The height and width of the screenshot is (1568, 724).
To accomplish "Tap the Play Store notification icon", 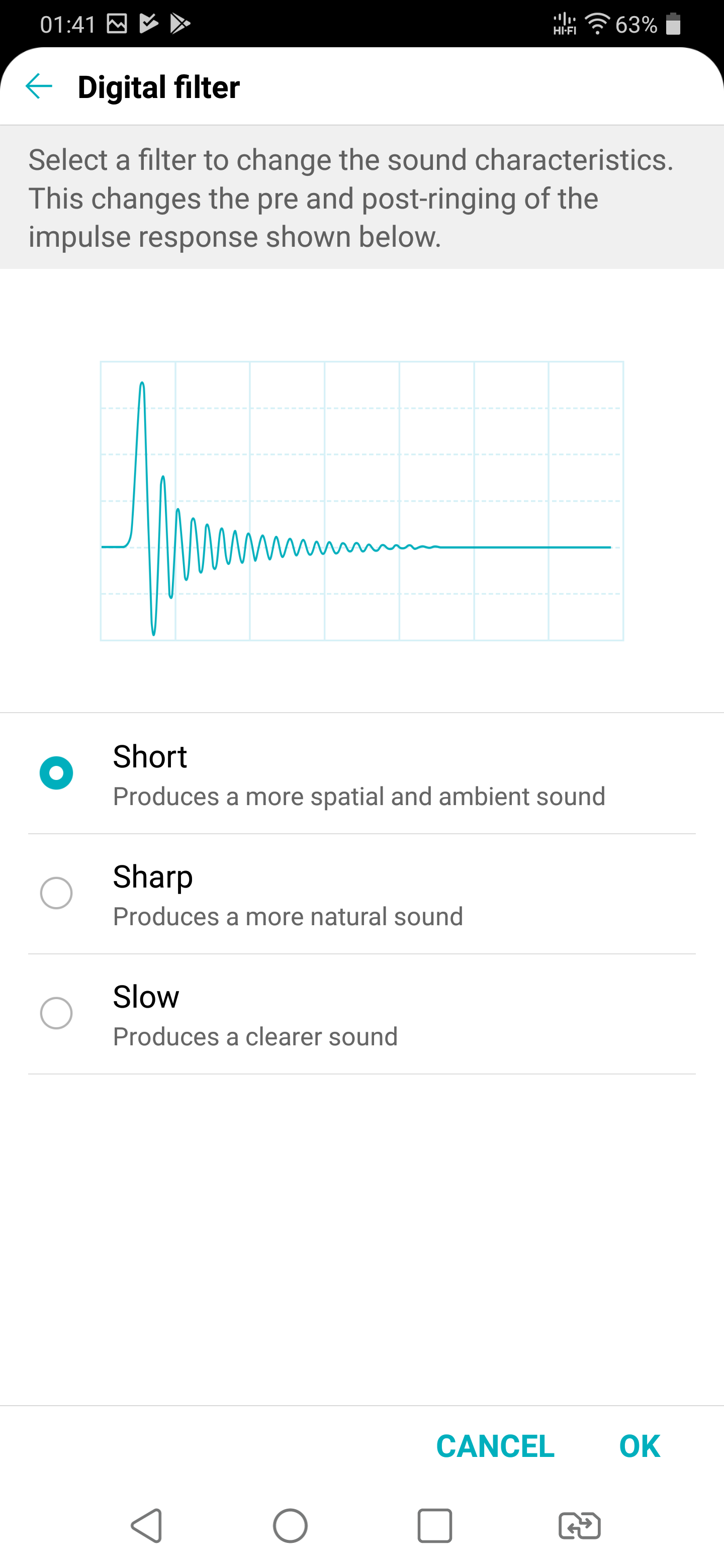I will [x=180, y=24].
